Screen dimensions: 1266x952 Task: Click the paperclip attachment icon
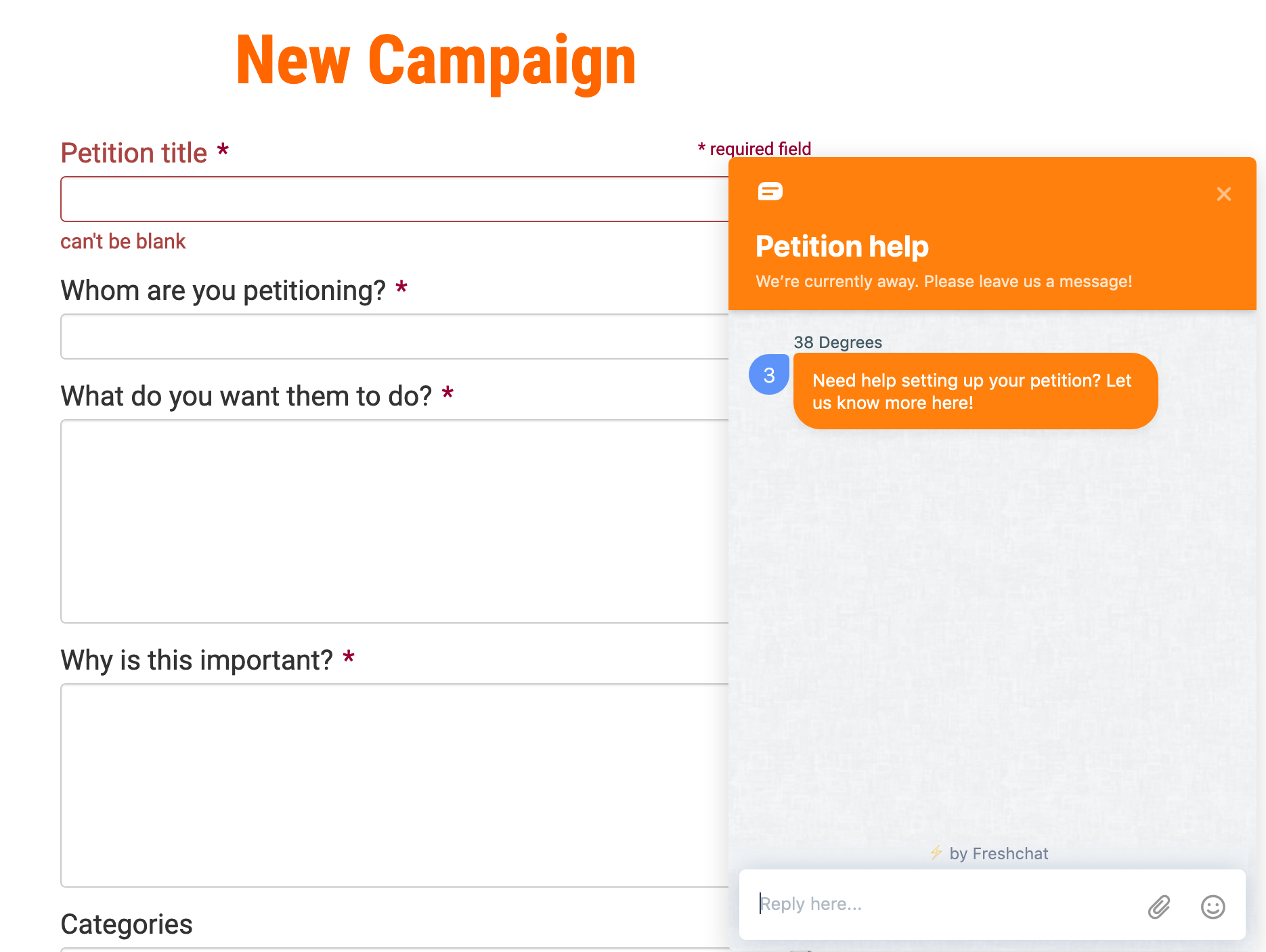[1159, 907]
